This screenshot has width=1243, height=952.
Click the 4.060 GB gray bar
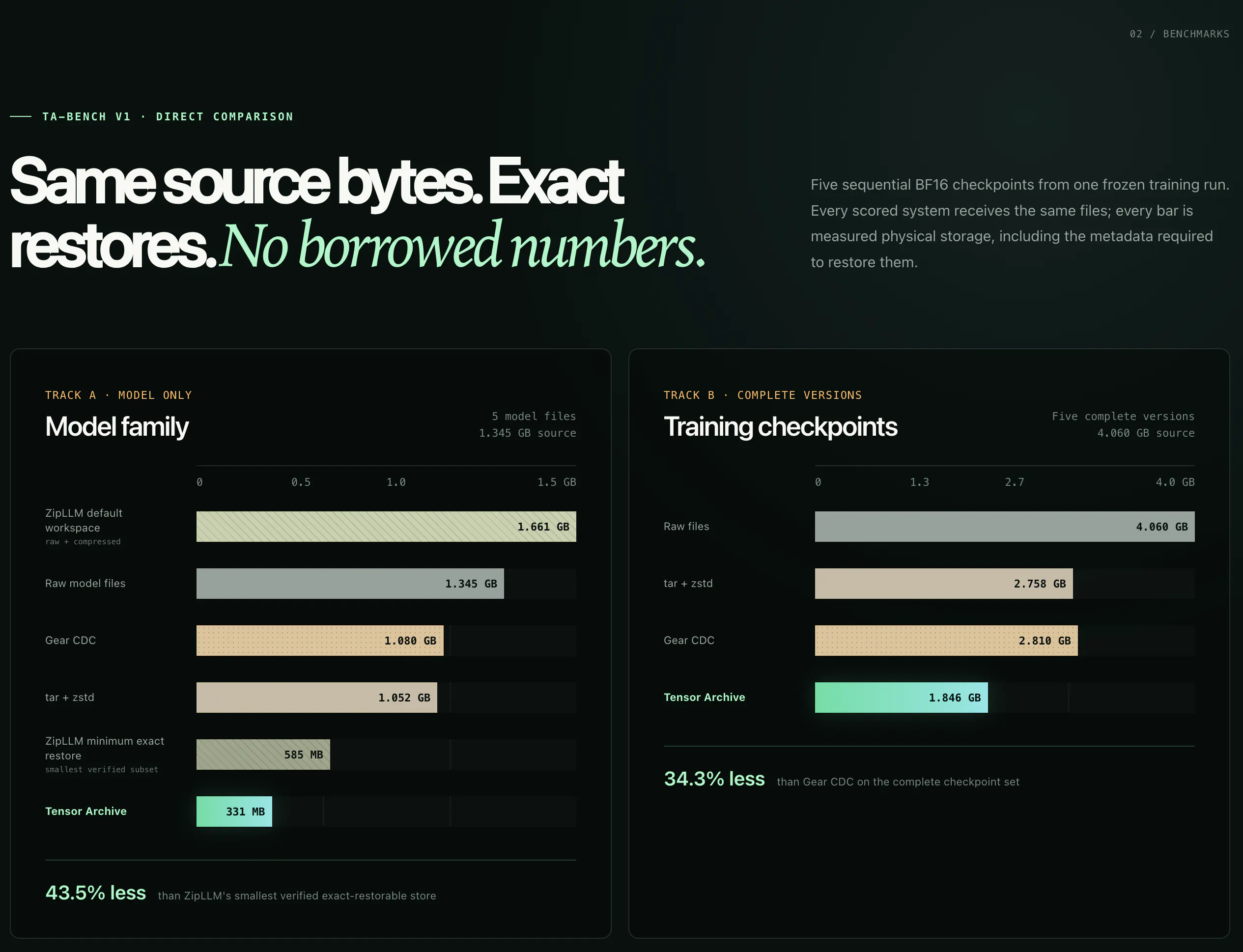point(1004,527)
